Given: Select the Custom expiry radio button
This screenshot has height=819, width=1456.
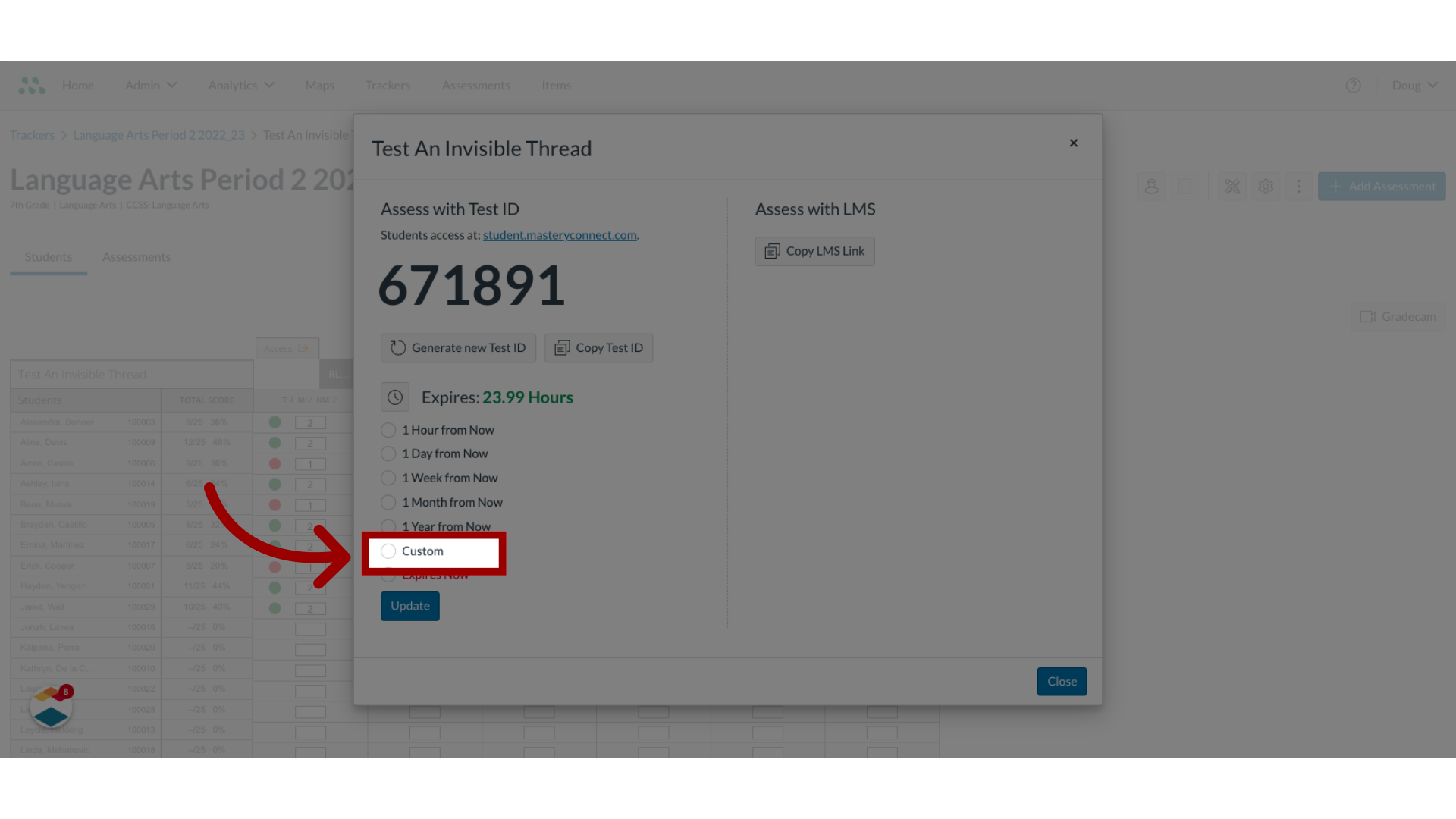Looking at the screenshot, I should [x=388, y=551].
